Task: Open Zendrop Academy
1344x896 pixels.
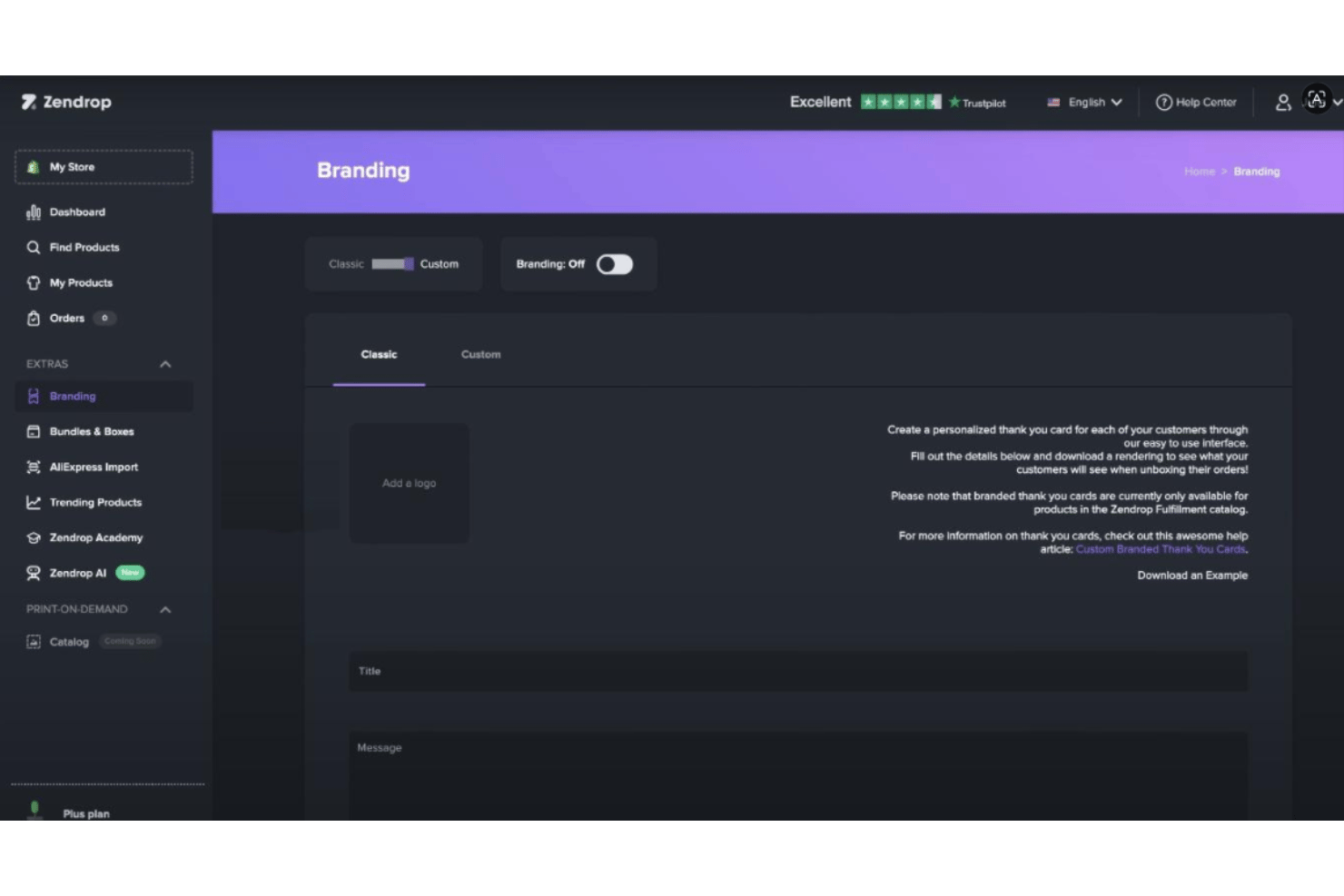Action: point(96,537)
